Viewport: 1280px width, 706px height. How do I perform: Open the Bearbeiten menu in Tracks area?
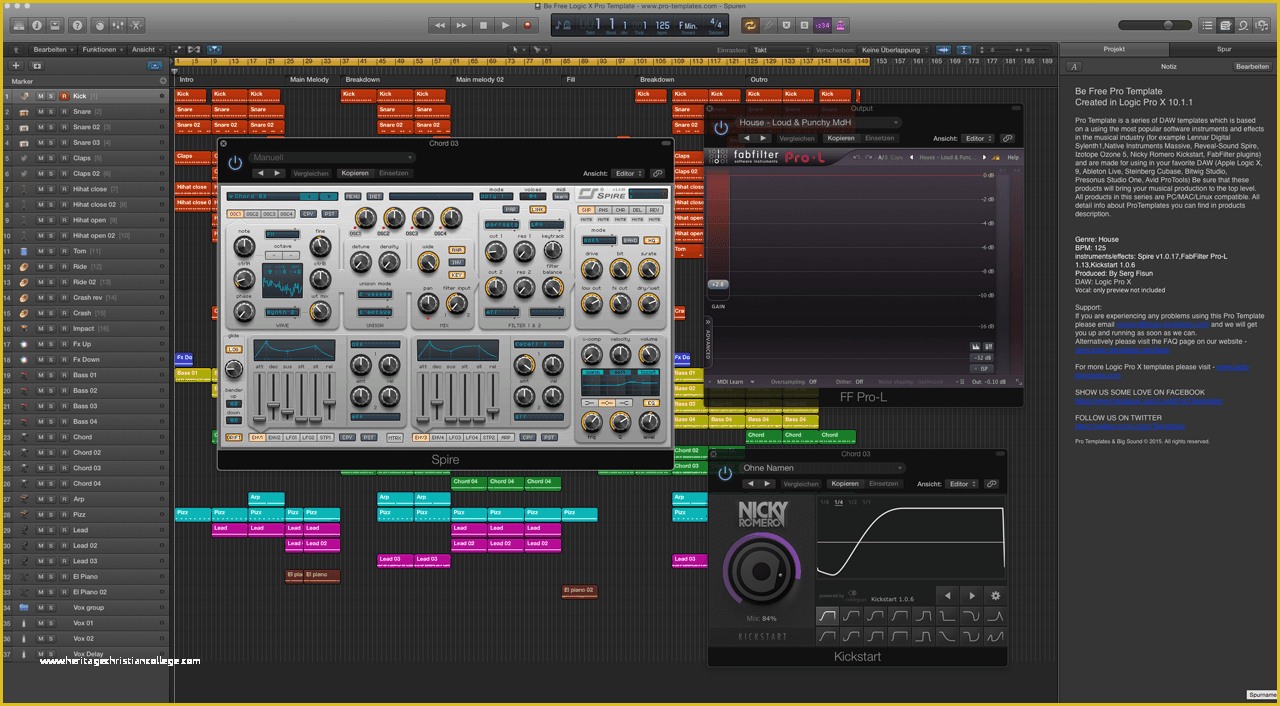coord(53,49)
